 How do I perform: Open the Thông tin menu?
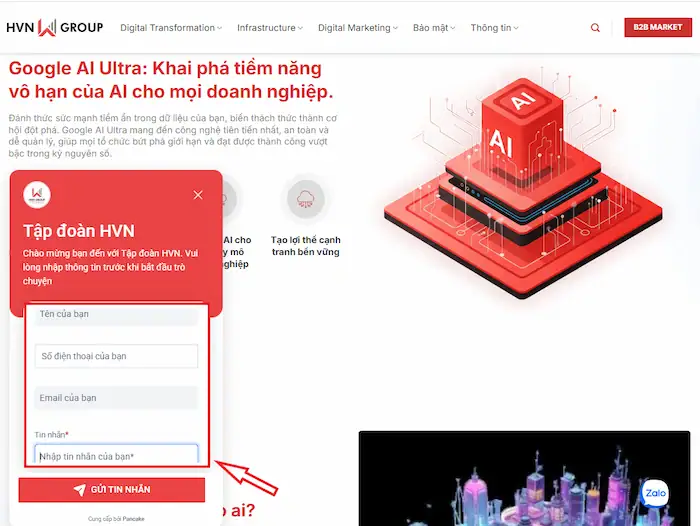[494, 28]
